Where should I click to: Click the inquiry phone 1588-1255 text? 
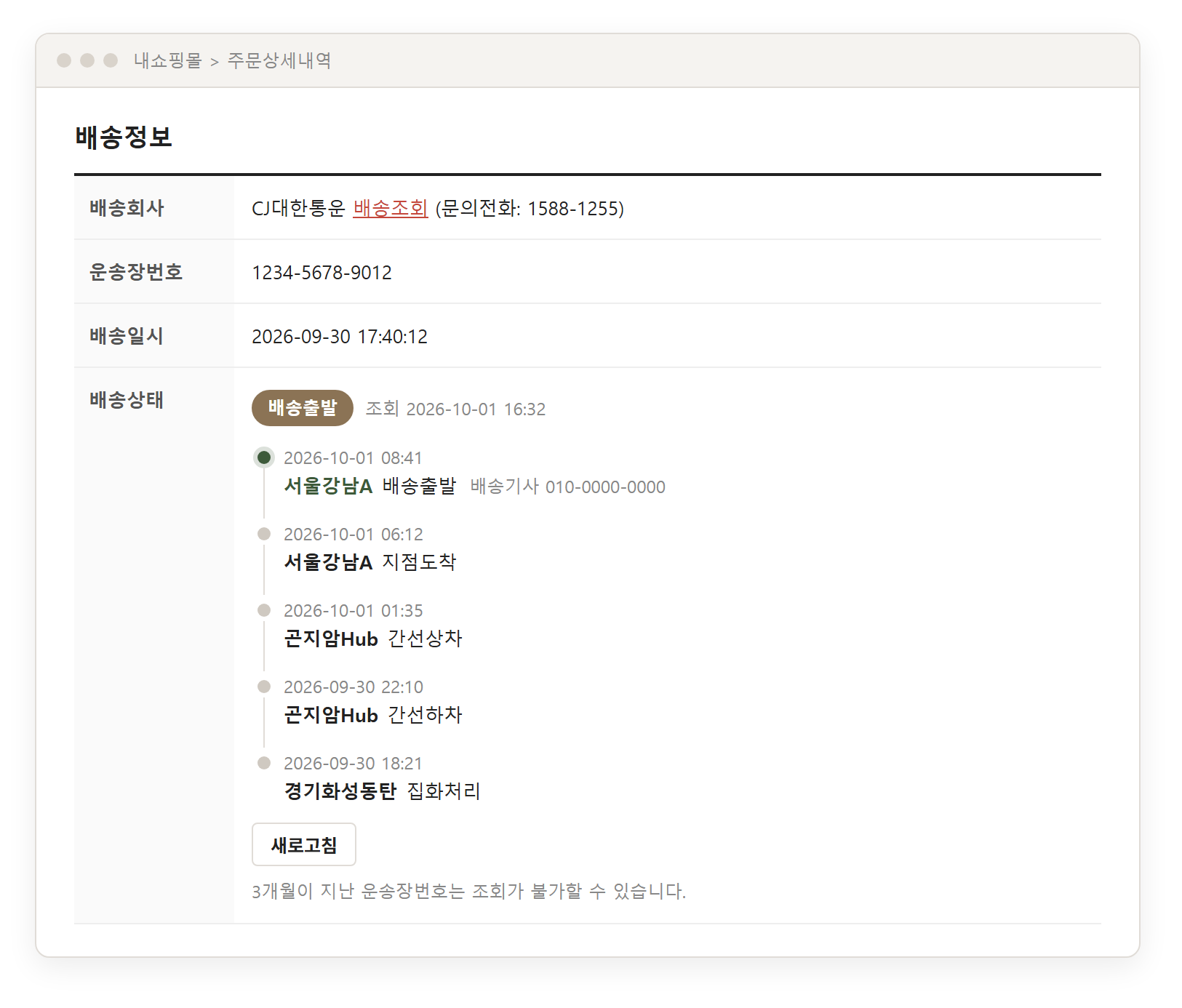(572, 209)
